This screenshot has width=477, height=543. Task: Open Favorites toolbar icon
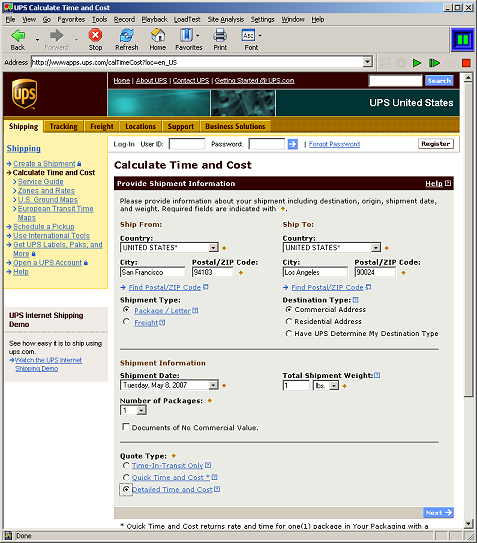[x=186, y=35]
